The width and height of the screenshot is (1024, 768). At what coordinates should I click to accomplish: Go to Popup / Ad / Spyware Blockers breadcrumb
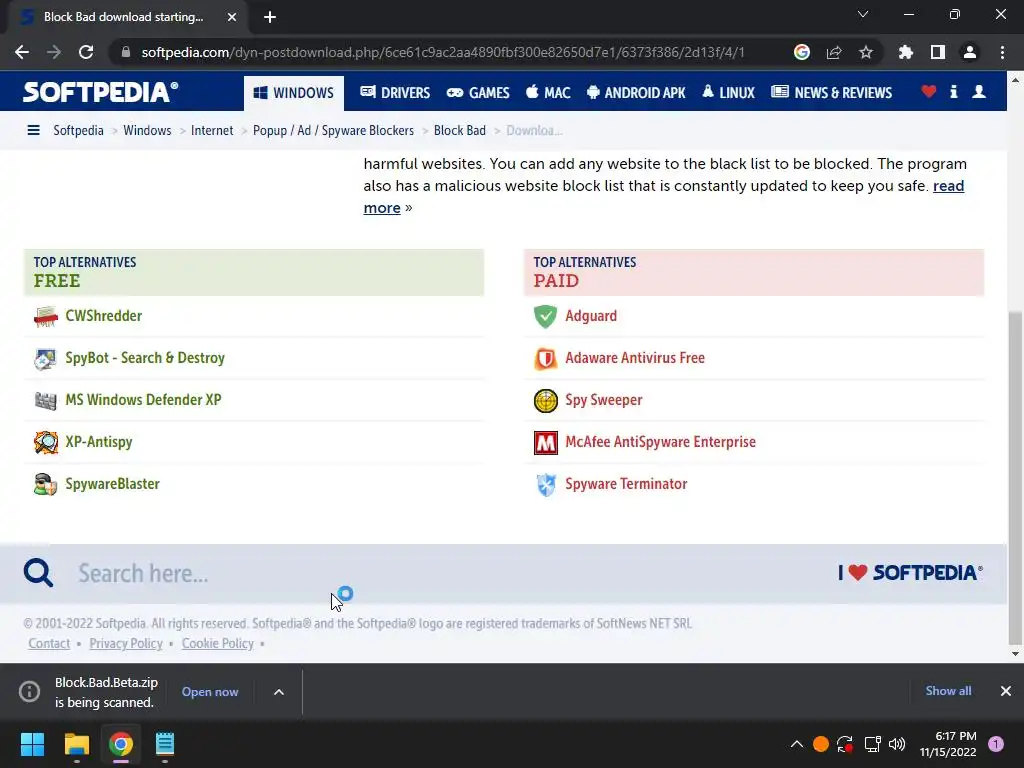tap(333, 131)
